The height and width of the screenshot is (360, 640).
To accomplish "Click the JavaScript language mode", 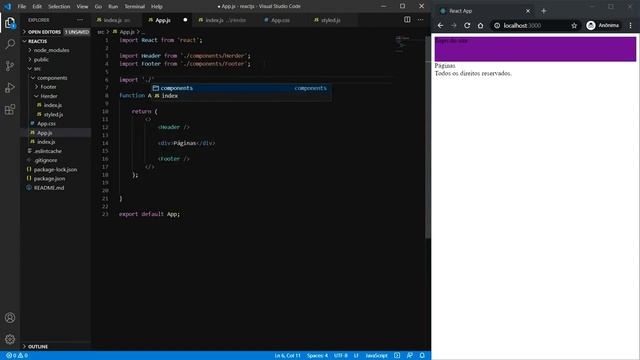I will pyautogui.click(x=376, y=356).
